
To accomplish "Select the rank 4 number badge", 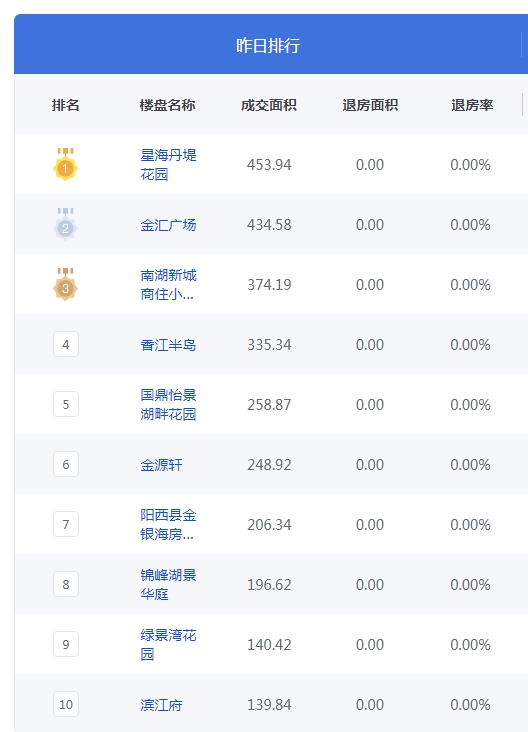I will pos(66,344).
